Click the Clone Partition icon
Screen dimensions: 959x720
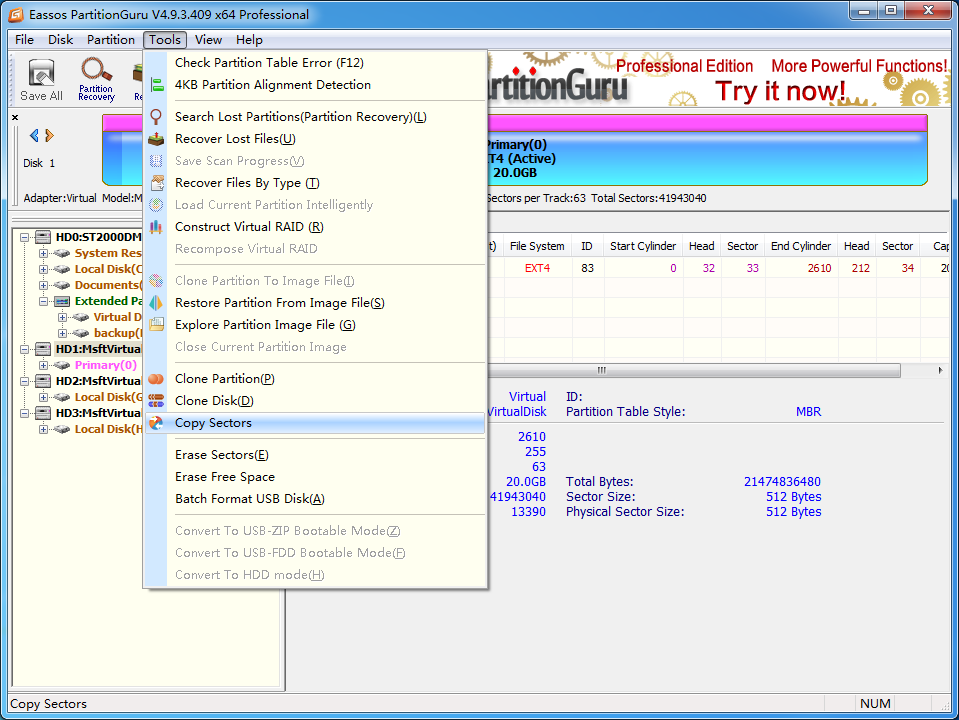click(157, 379)
